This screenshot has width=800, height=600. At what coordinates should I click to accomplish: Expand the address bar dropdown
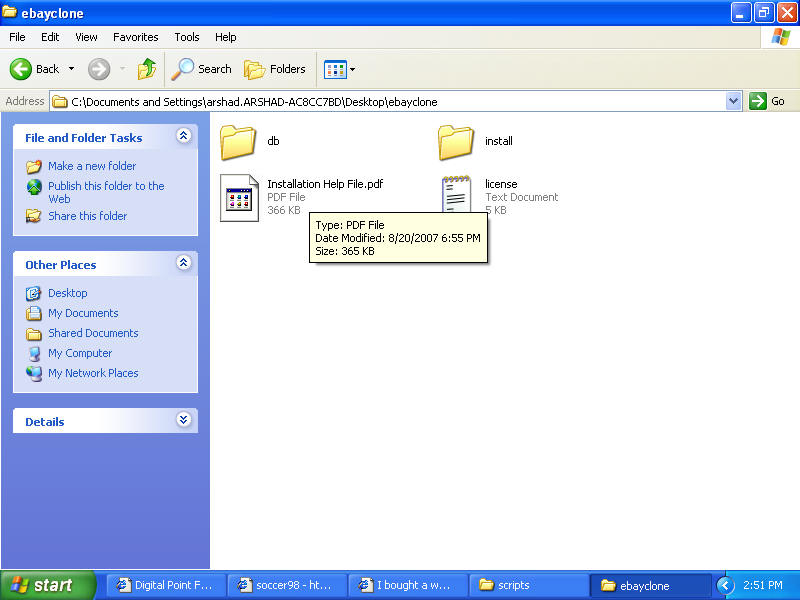coord(733,101)
